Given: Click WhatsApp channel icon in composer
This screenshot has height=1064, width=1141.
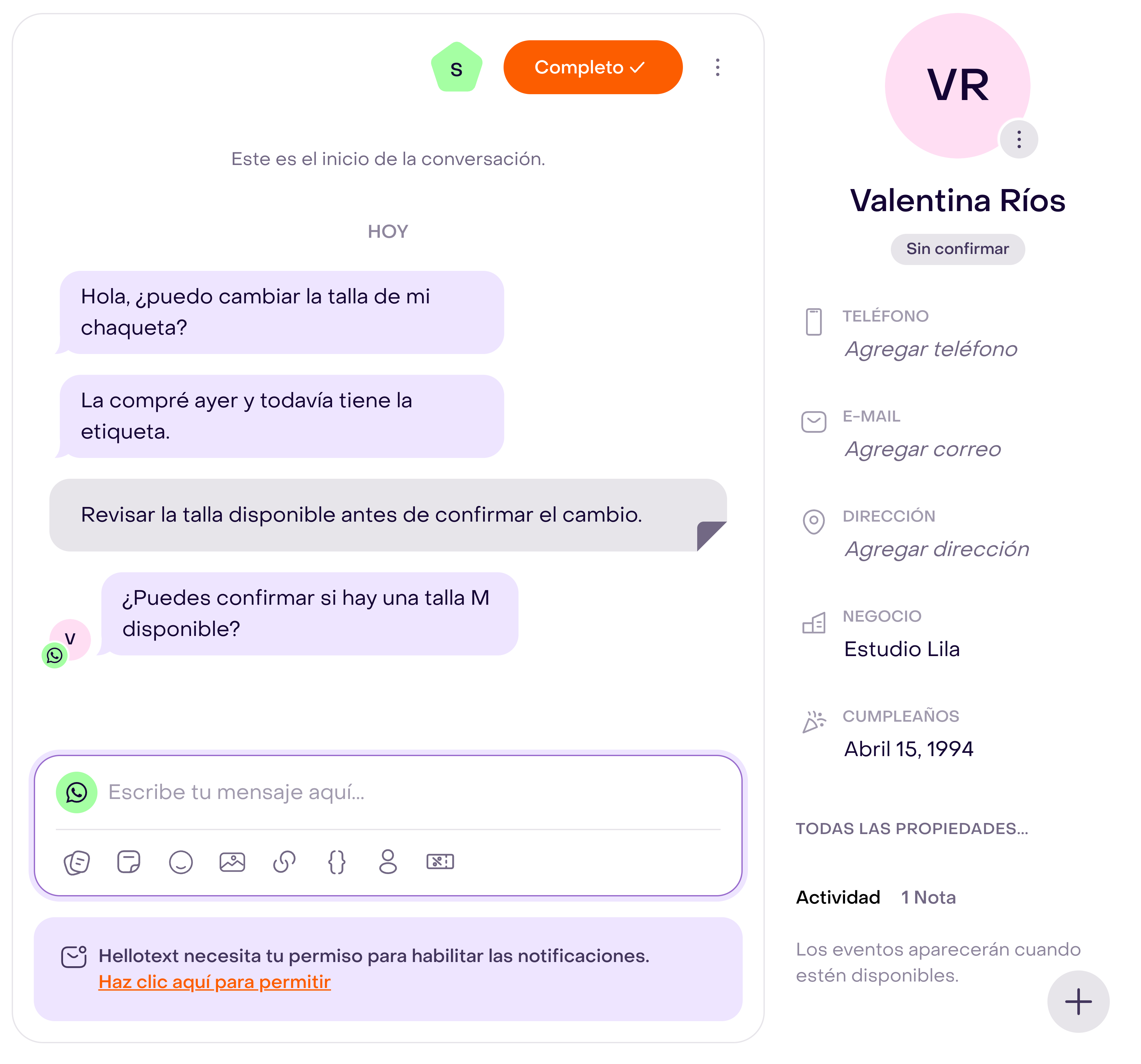Looking at the screenshot, I should 76,792.
